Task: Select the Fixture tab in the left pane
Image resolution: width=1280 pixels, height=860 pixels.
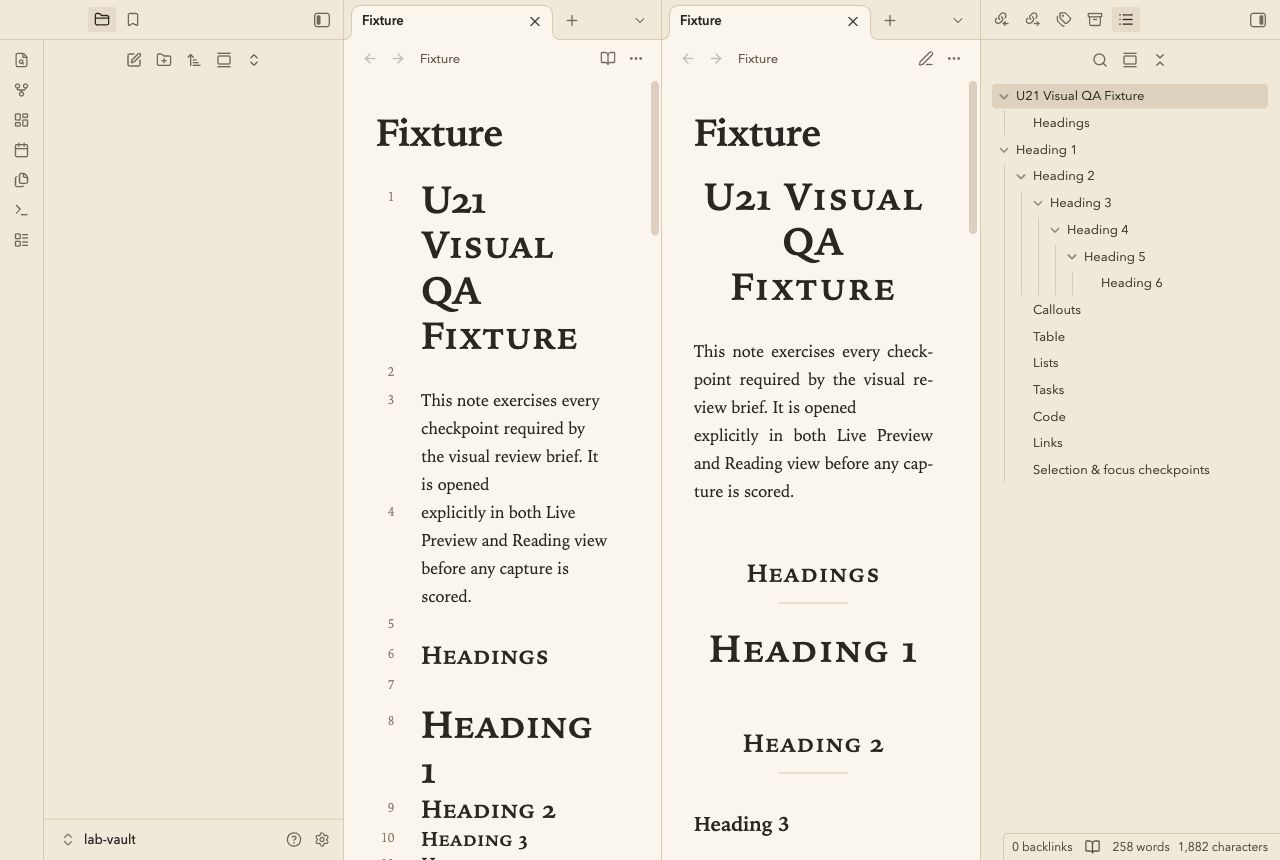Action: point(452,21)
